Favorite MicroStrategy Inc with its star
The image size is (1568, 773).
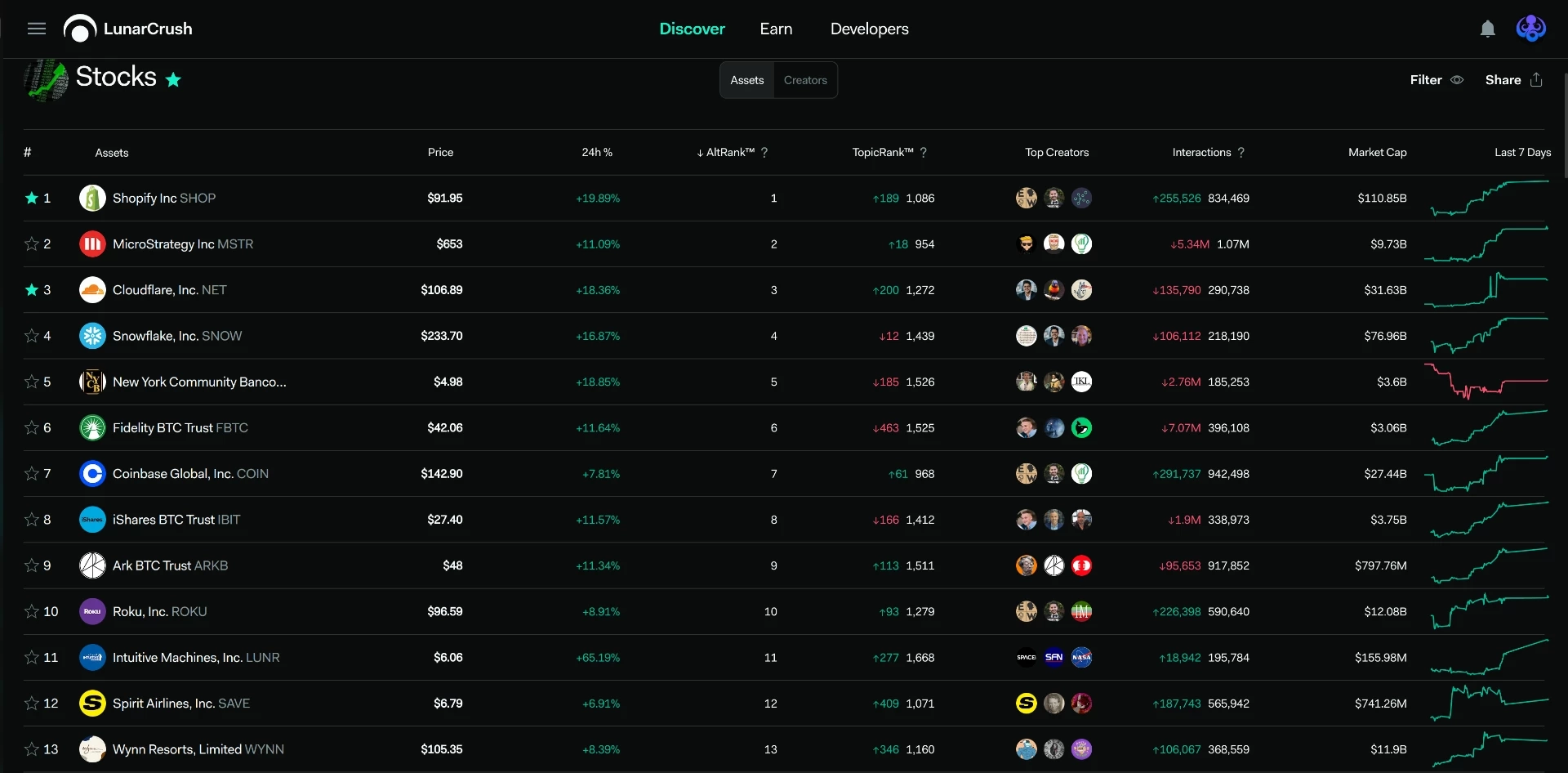tap(32, 244)
